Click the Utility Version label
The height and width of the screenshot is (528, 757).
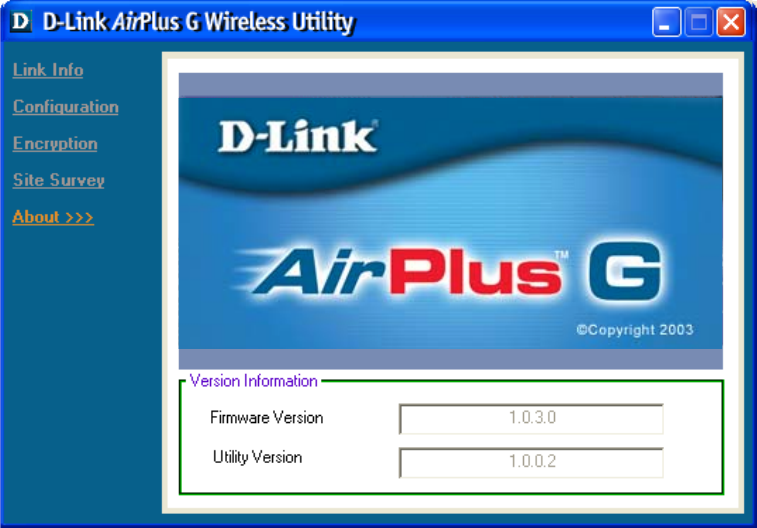pos(257,457)
